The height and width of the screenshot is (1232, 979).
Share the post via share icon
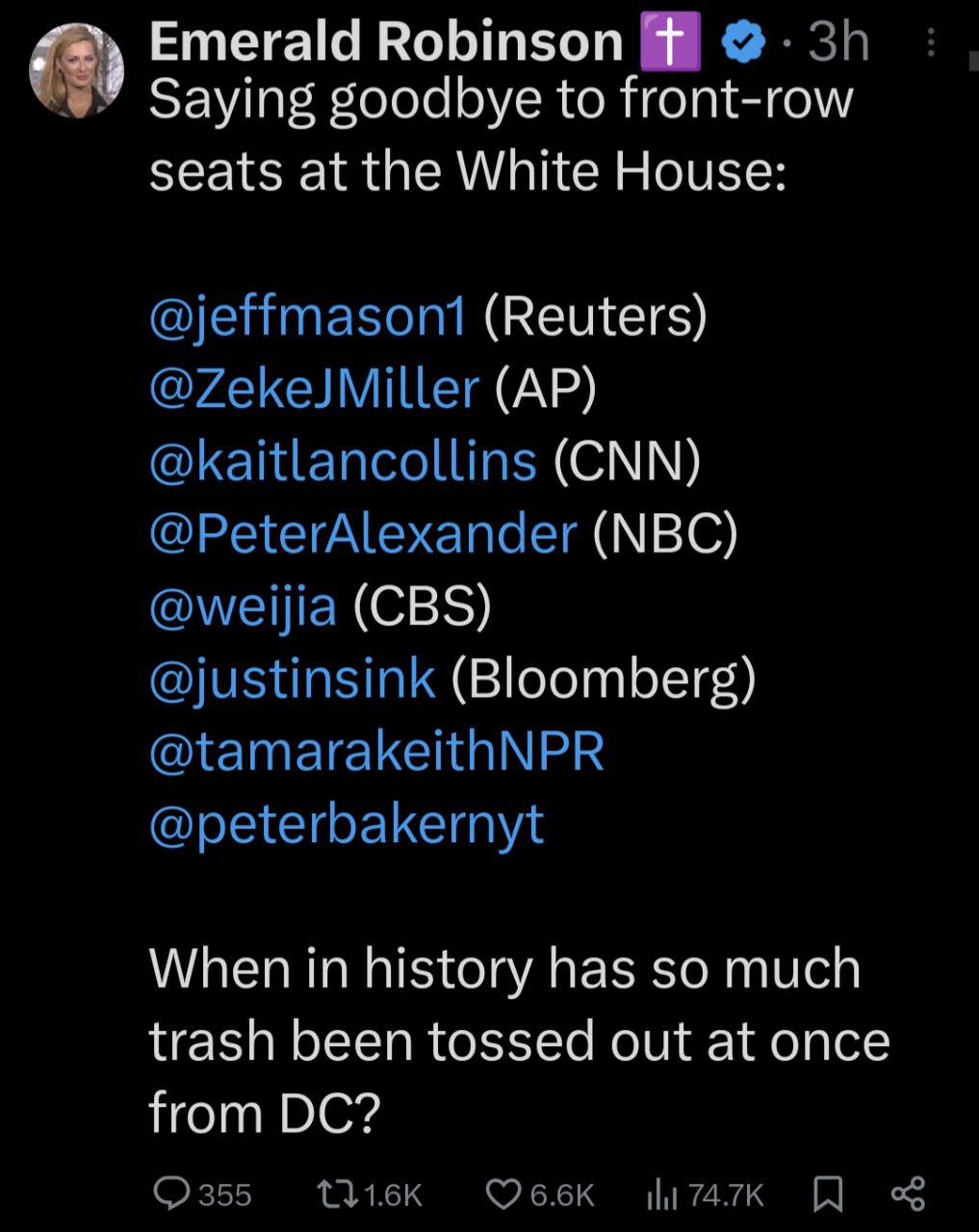[908, 1193]
